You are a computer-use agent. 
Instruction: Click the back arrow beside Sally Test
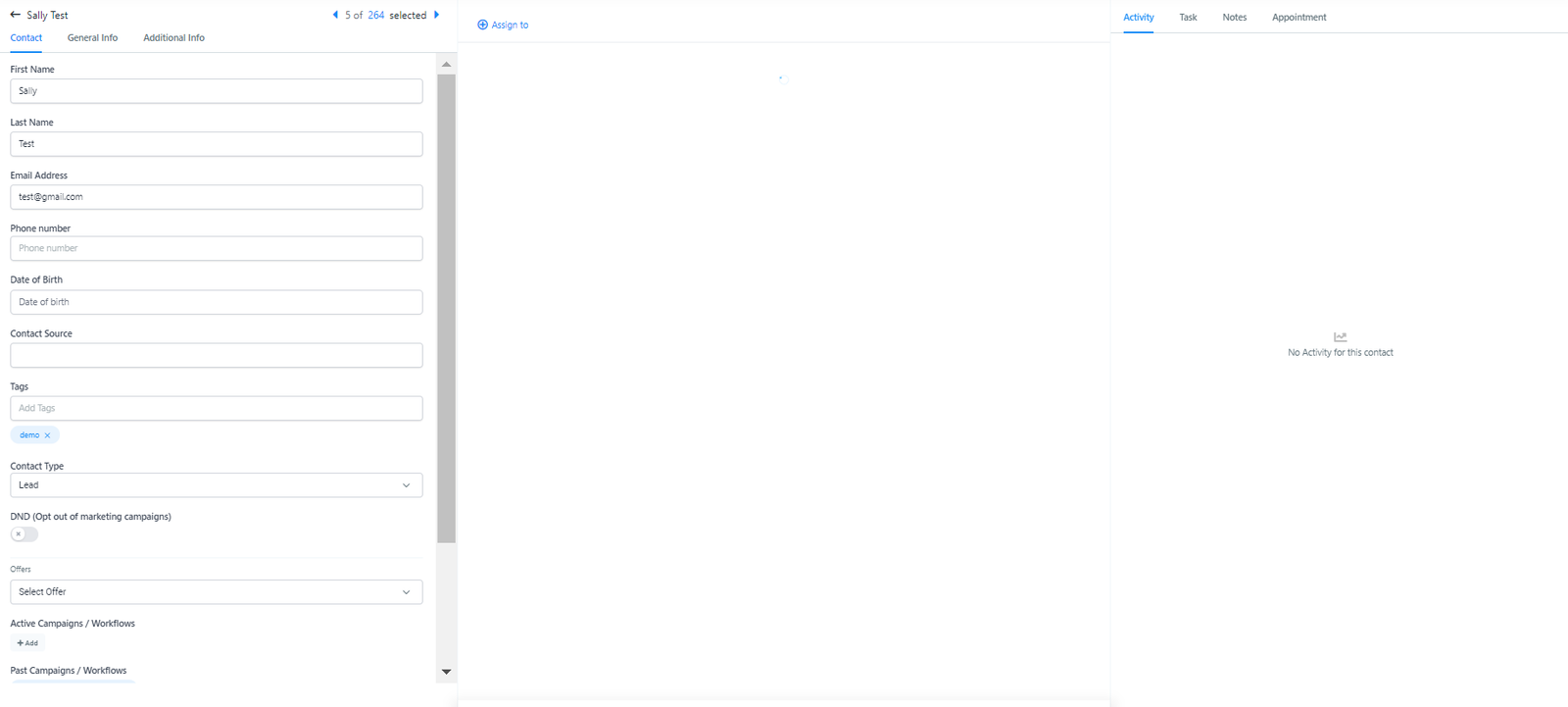click(15, 16)
